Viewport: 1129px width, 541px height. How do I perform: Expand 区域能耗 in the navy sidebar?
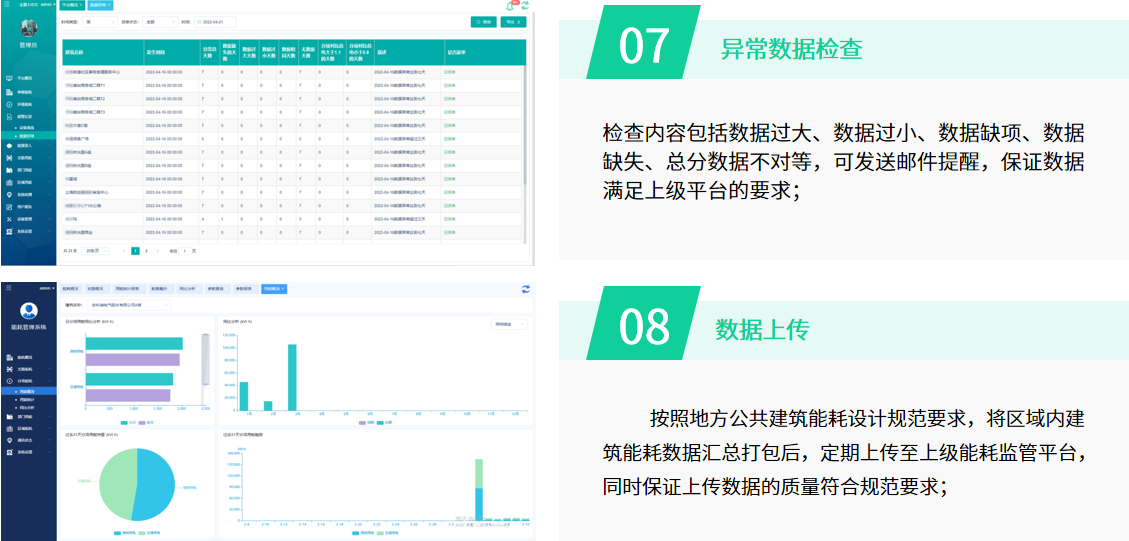[28, 429]
